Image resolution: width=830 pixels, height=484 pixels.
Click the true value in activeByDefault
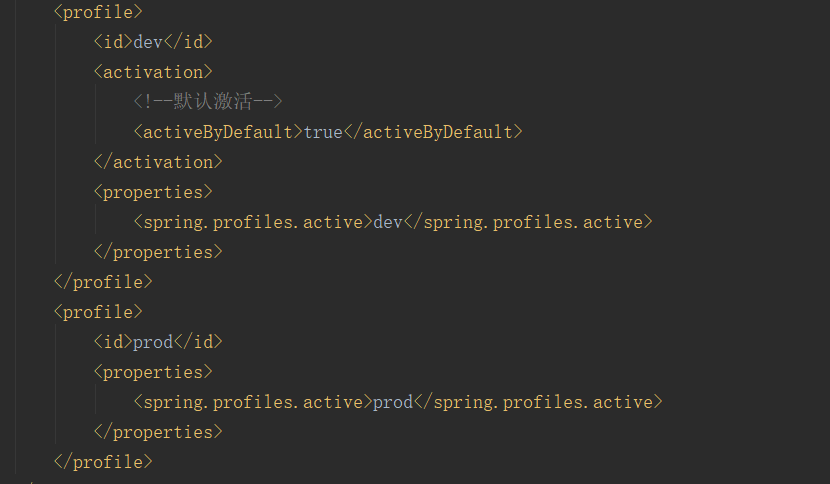pyautogui.click(x=323, y=132)
